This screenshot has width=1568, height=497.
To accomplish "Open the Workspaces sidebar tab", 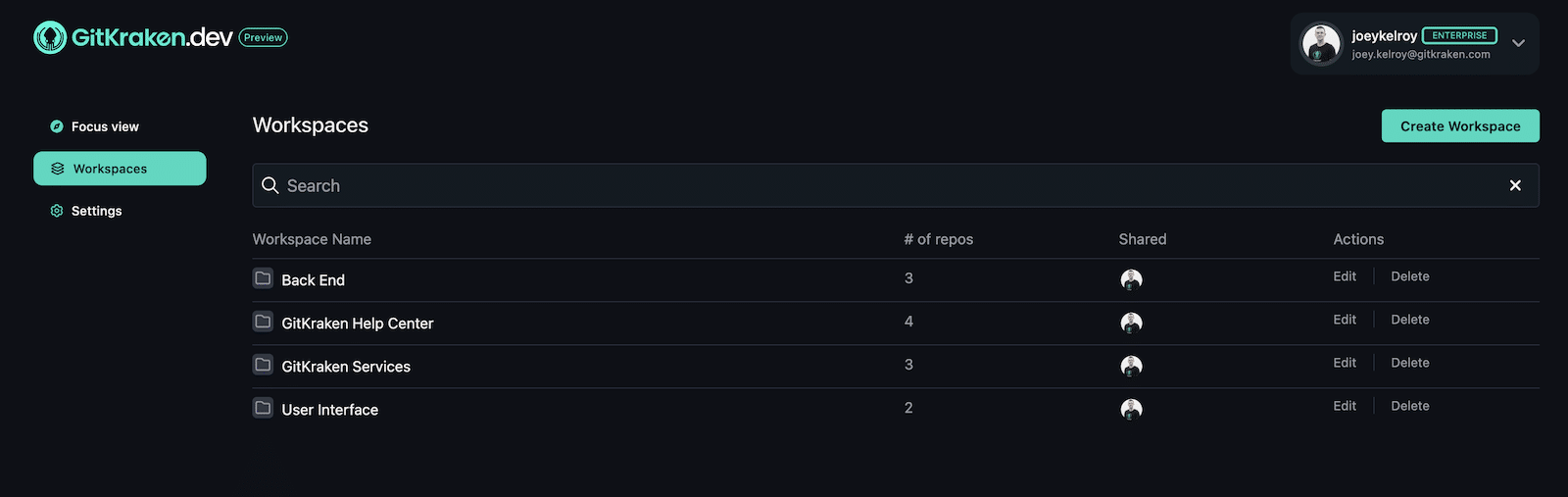I will click(120, 169).
